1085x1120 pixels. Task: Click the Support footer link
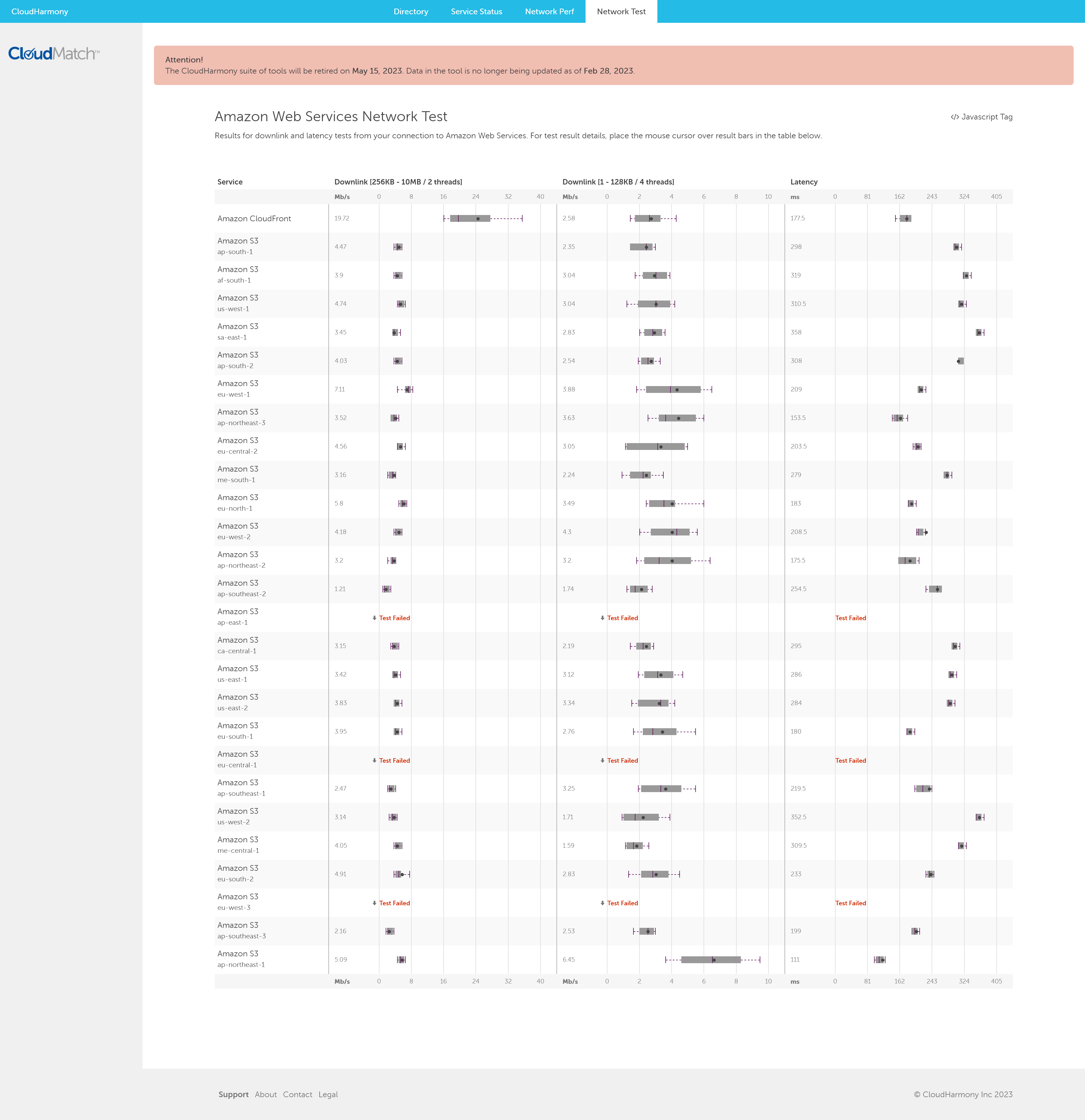coord(233,1094)
